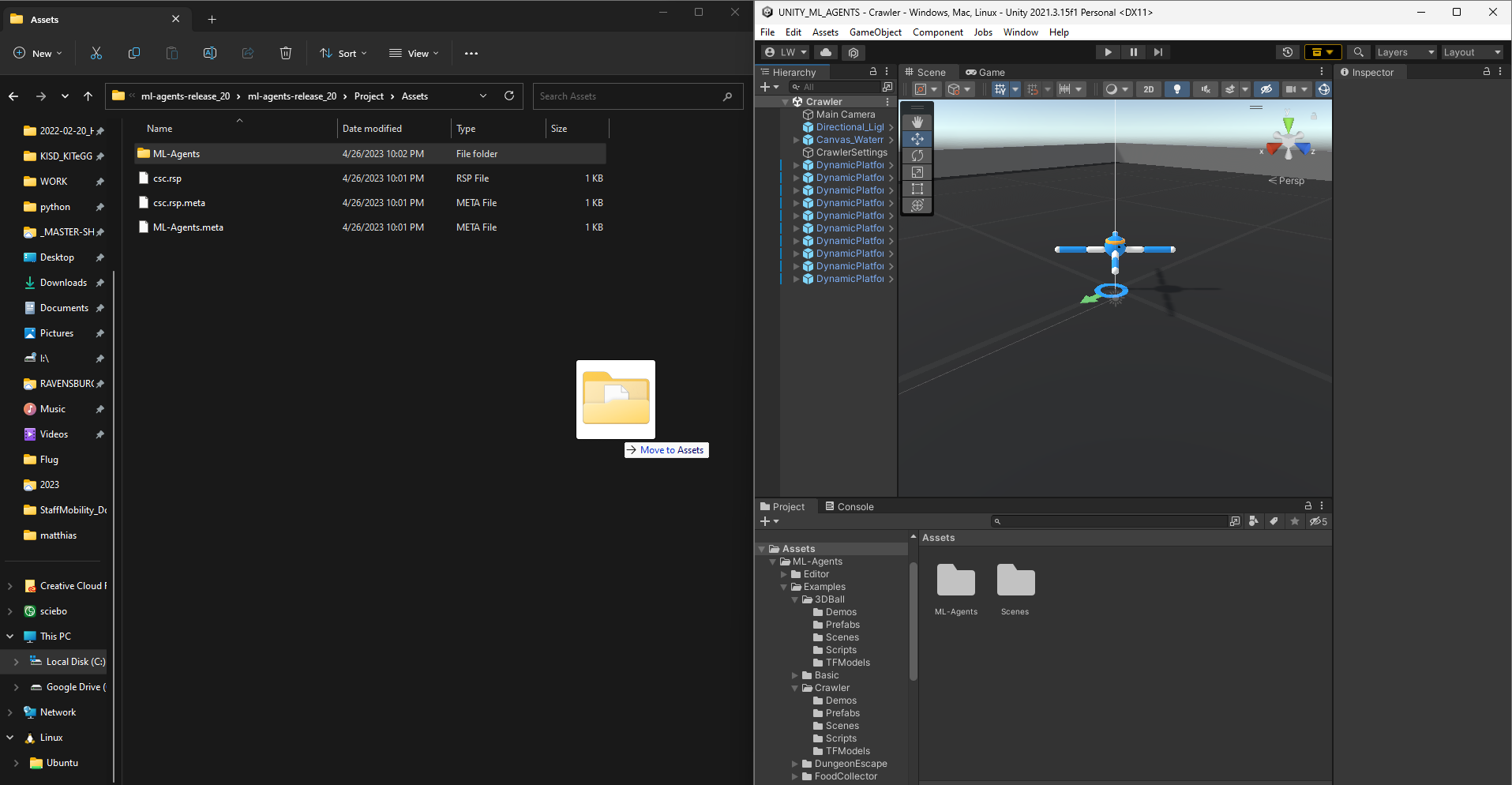The width and height of the screenshot is (1512, 785).
Task: Click Downloads in File Explorer sidebar
Action: point(63,283)
